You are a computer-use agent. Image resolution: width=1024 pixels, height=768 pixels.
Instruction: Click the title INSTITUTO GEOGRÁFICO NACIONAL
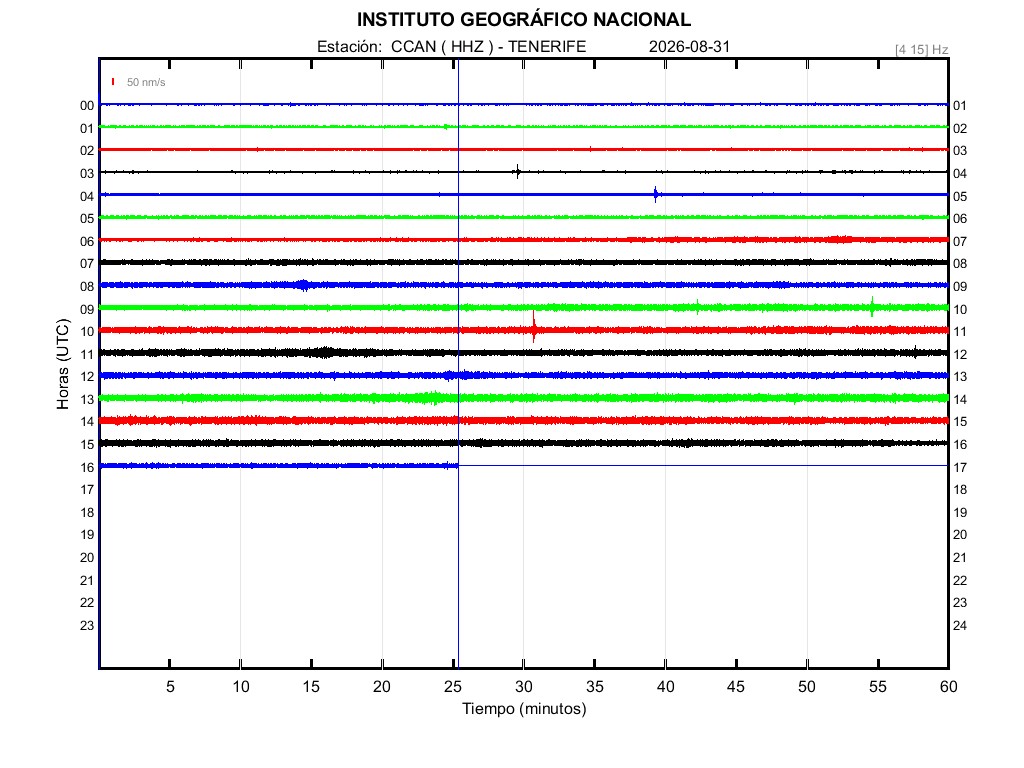coord(524,20)
